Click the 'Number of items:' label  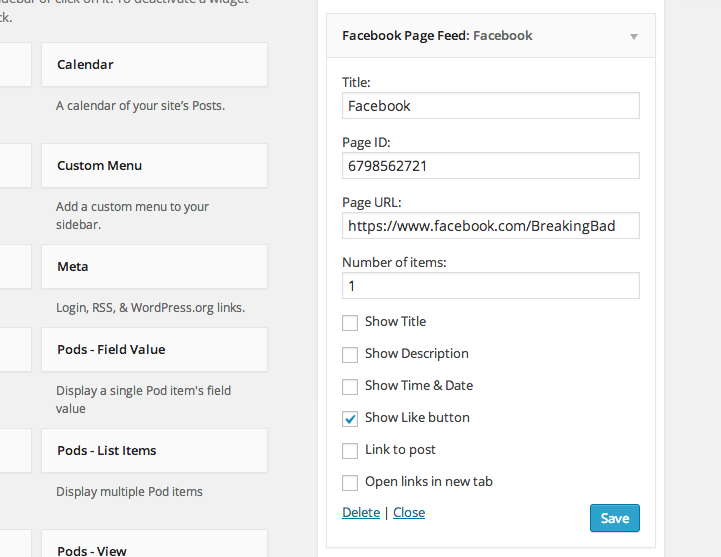(394, 262)
